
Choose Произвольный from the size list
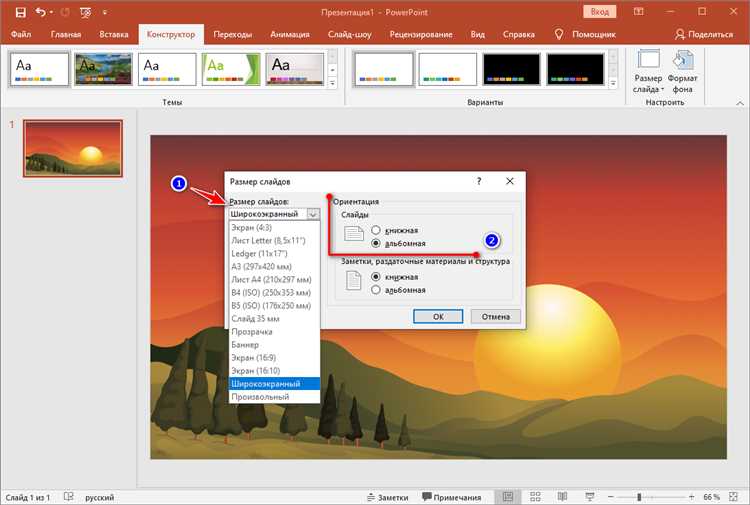(260, 397)
